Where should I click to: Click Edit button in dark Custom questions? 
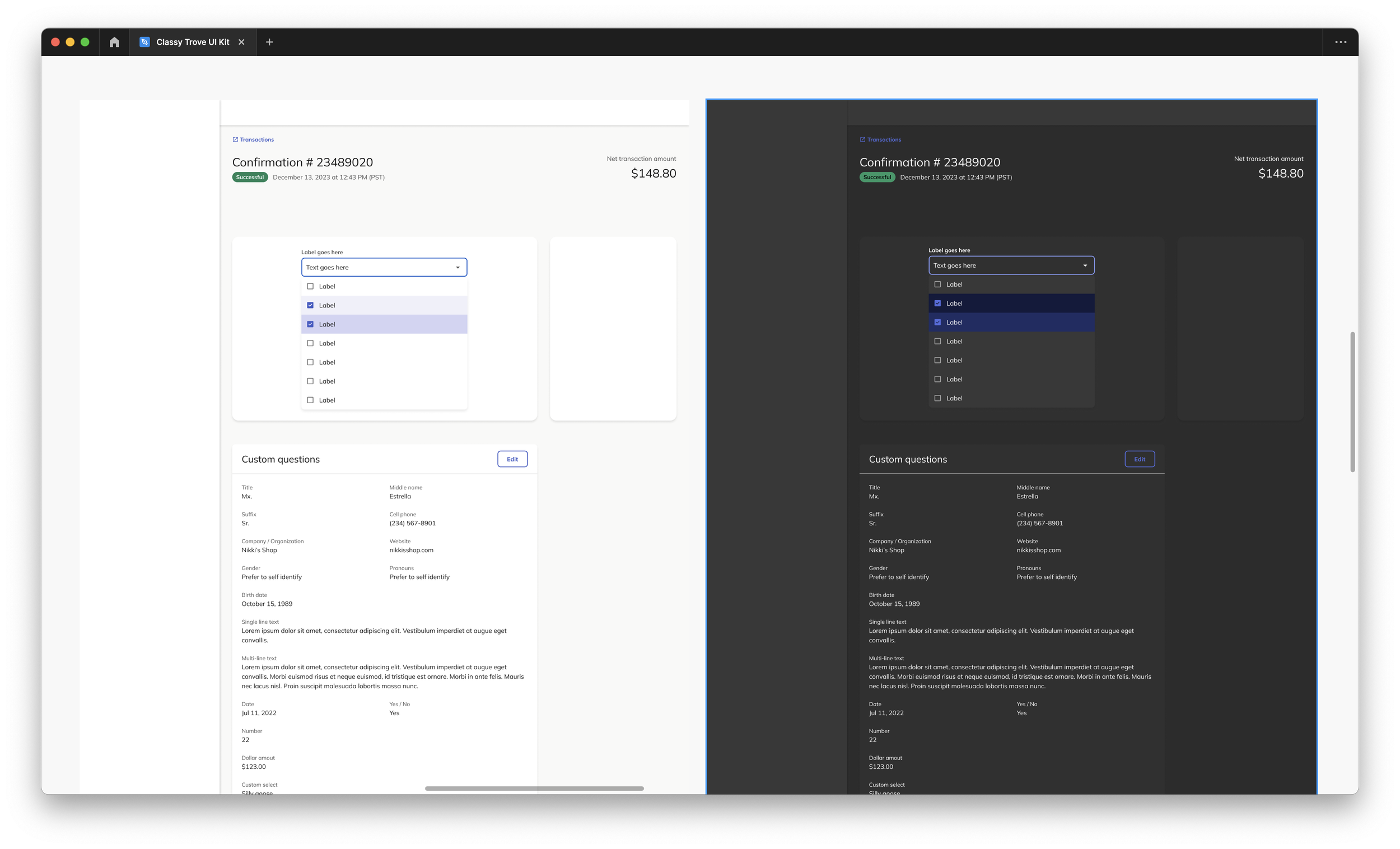(1139, 459)
